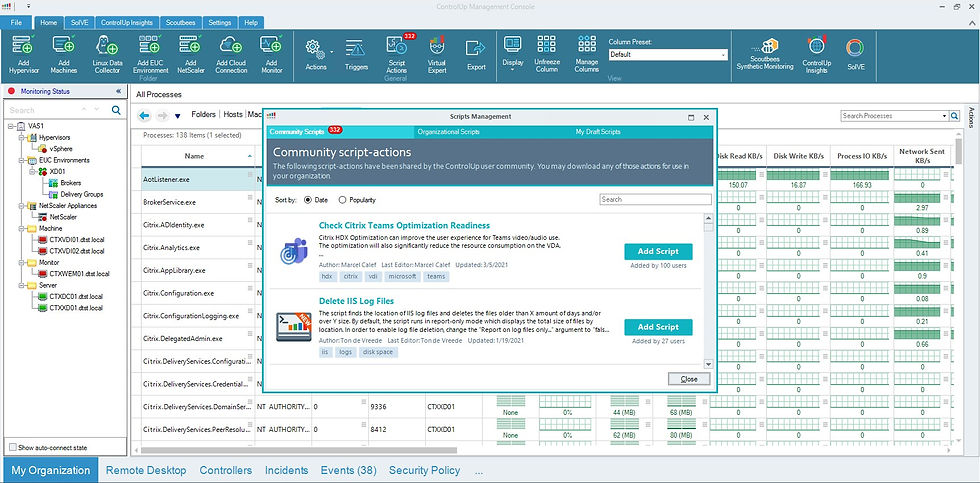This screenshot has width=980, height=483.
Task: Sort by the Disk Write KB/s column
Action: (798, 156)
